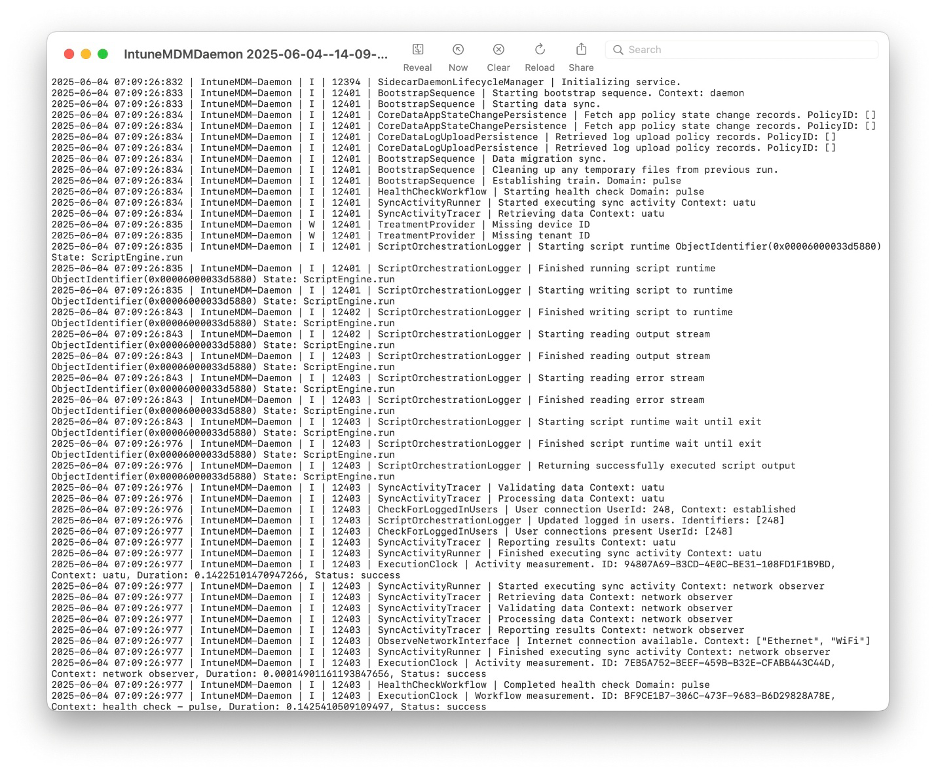Select the 'Initializing service.' log line
This screenshot has height=774, width=936.
click(366, 82)
